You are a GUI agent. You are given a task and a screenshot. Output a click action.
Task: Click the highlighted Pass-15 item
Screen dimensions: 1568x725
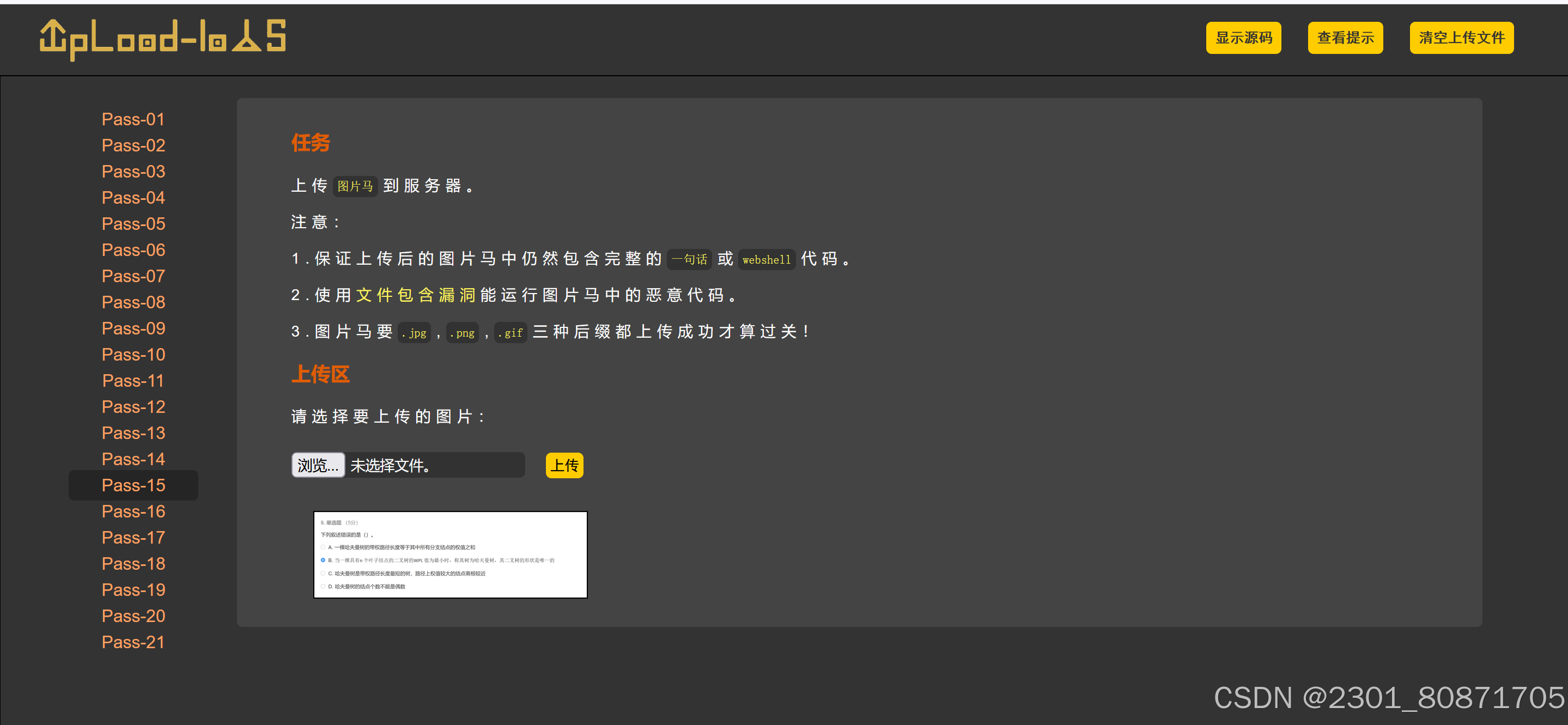(133, 486)
